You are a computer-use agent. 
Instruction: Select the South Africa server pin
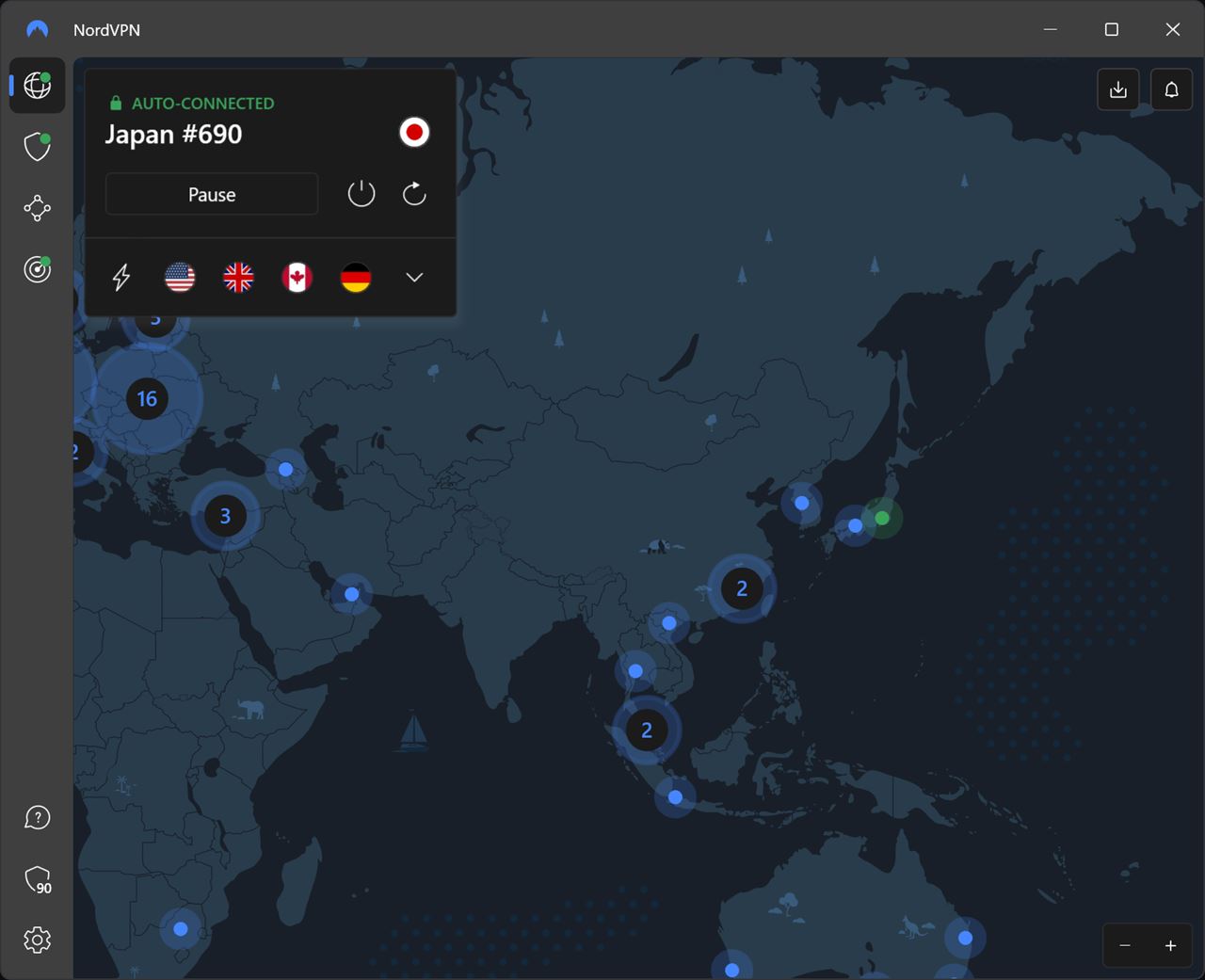coord(181,928)
